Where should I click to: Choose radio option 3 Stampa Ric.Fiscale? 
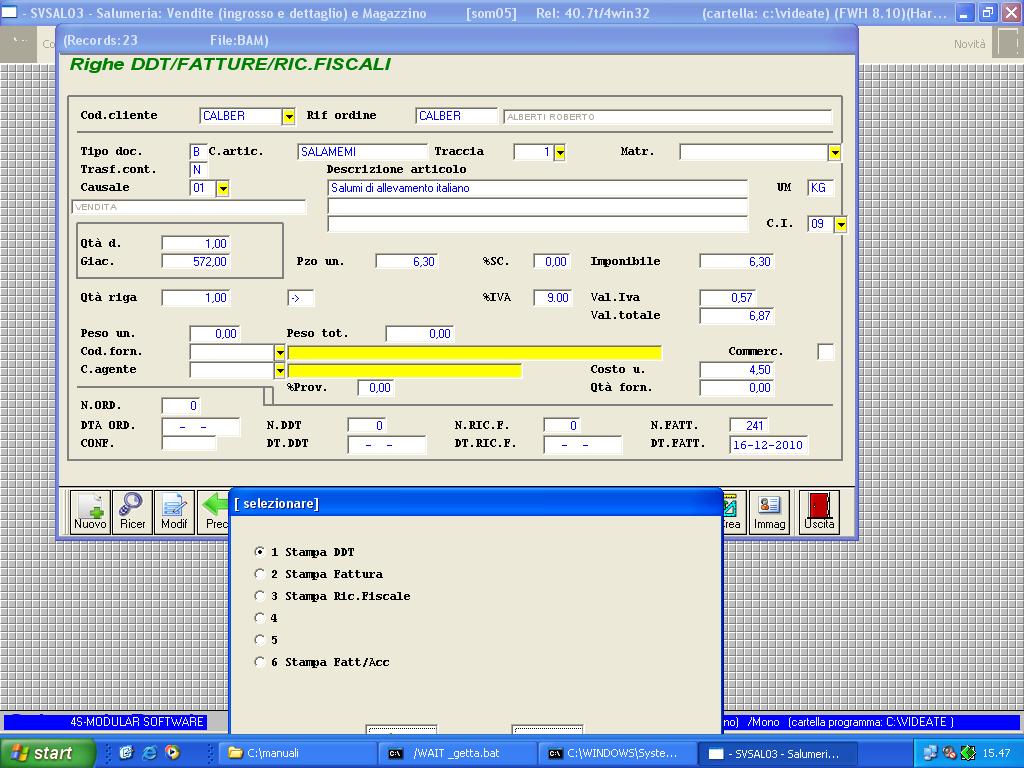[x=260, y=596]
